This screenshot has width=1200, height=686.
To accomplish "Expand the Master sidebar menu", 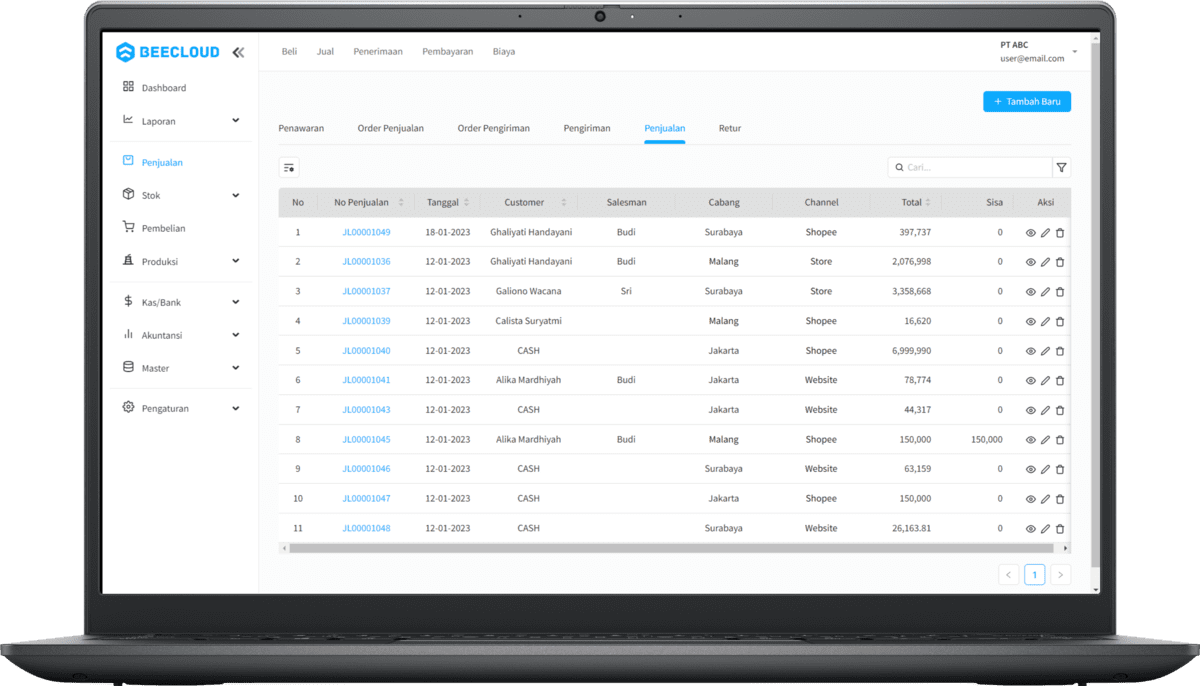I will tap(236, 368).
